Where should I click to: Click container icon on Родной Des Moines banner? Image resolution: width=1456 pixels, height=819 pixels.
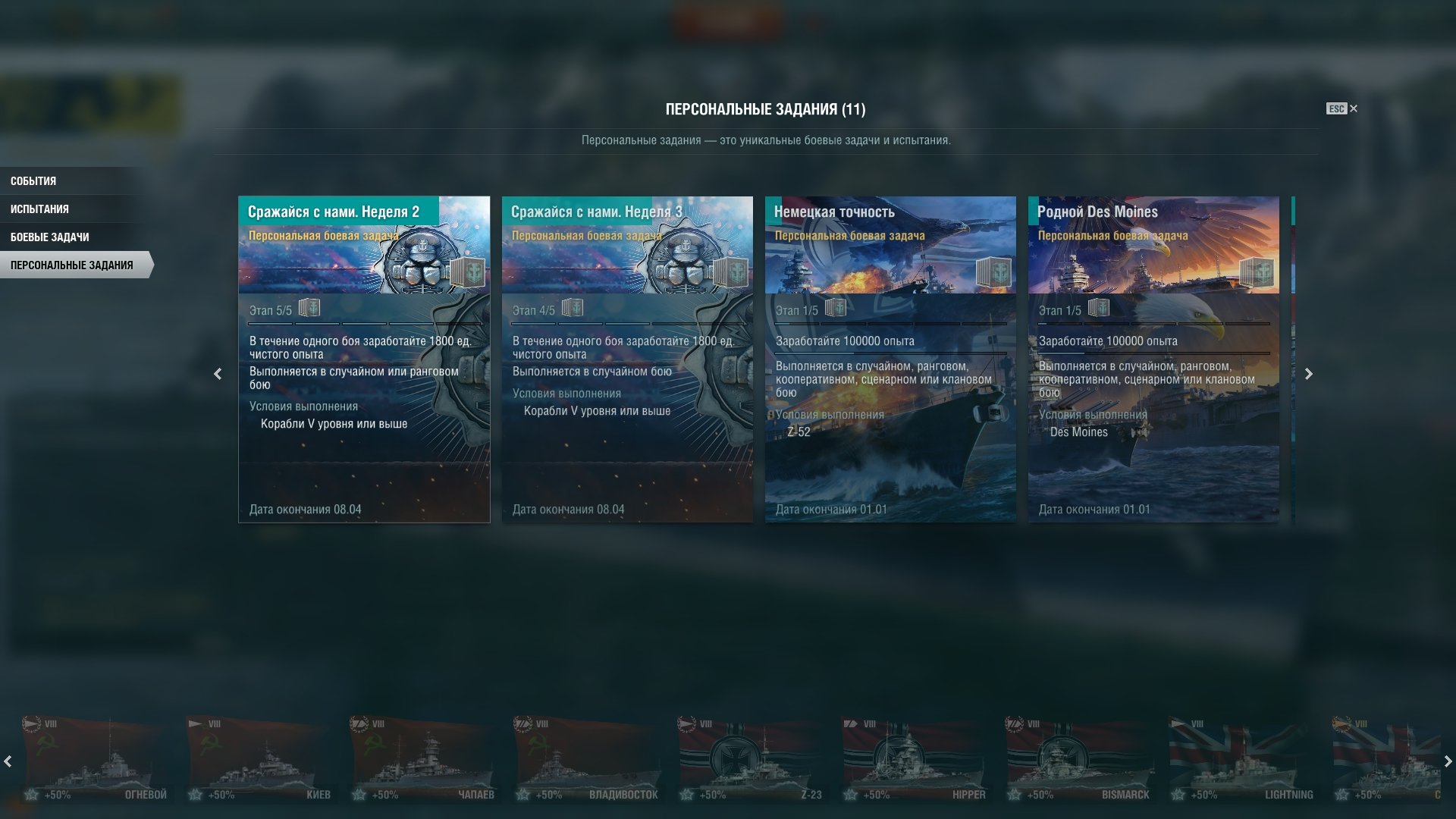(1257, 271)
